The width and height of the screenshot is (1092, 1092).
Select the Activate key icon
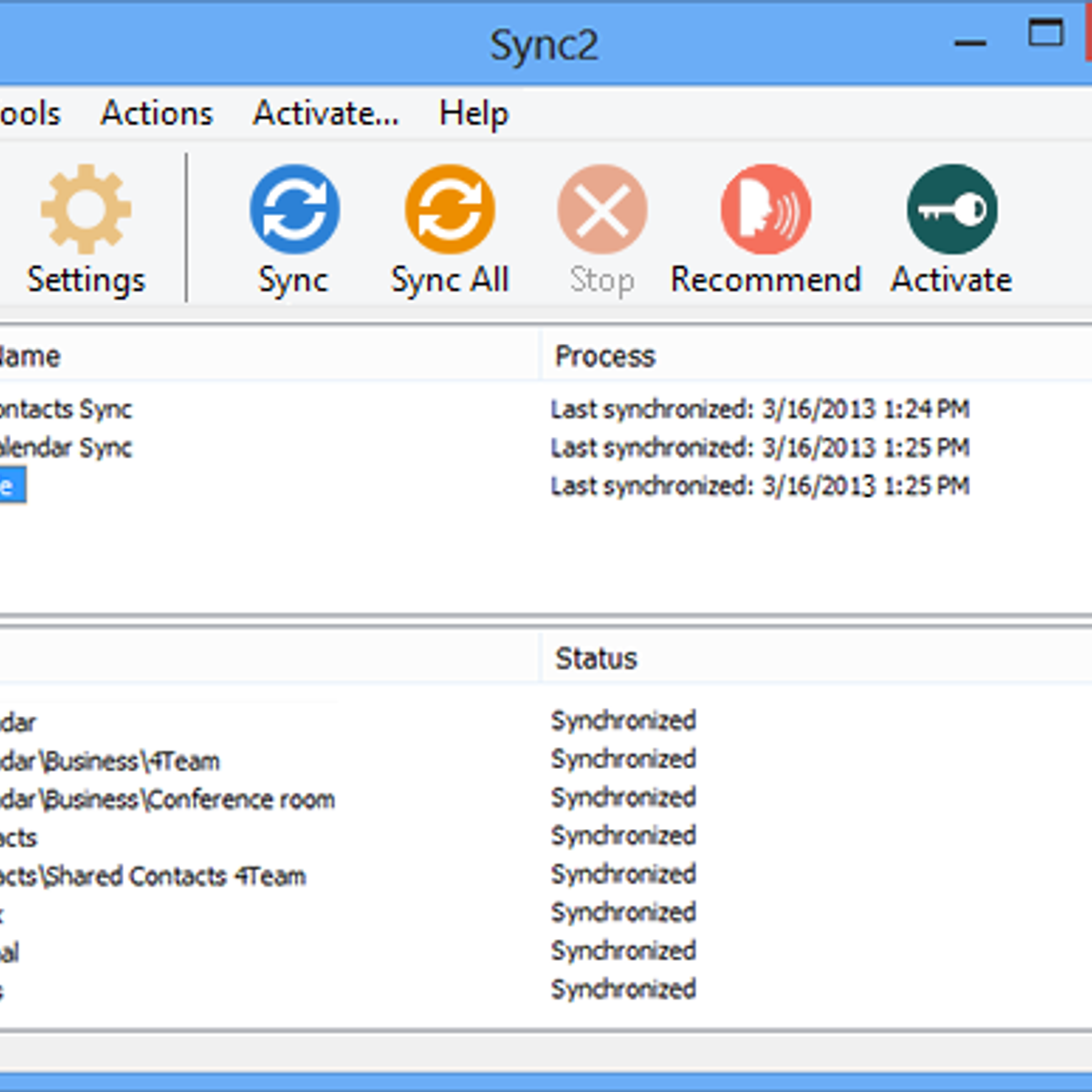coord(952,210)
